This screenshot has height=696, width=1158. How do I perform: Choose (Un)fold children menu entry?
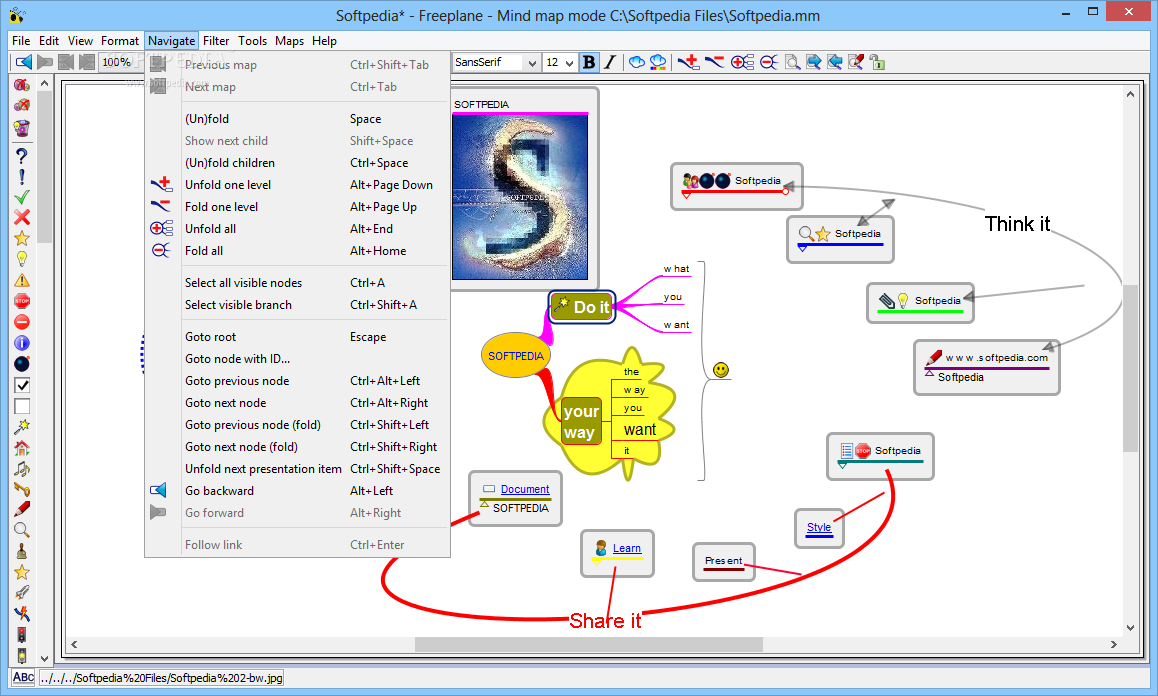pos(298,163)
